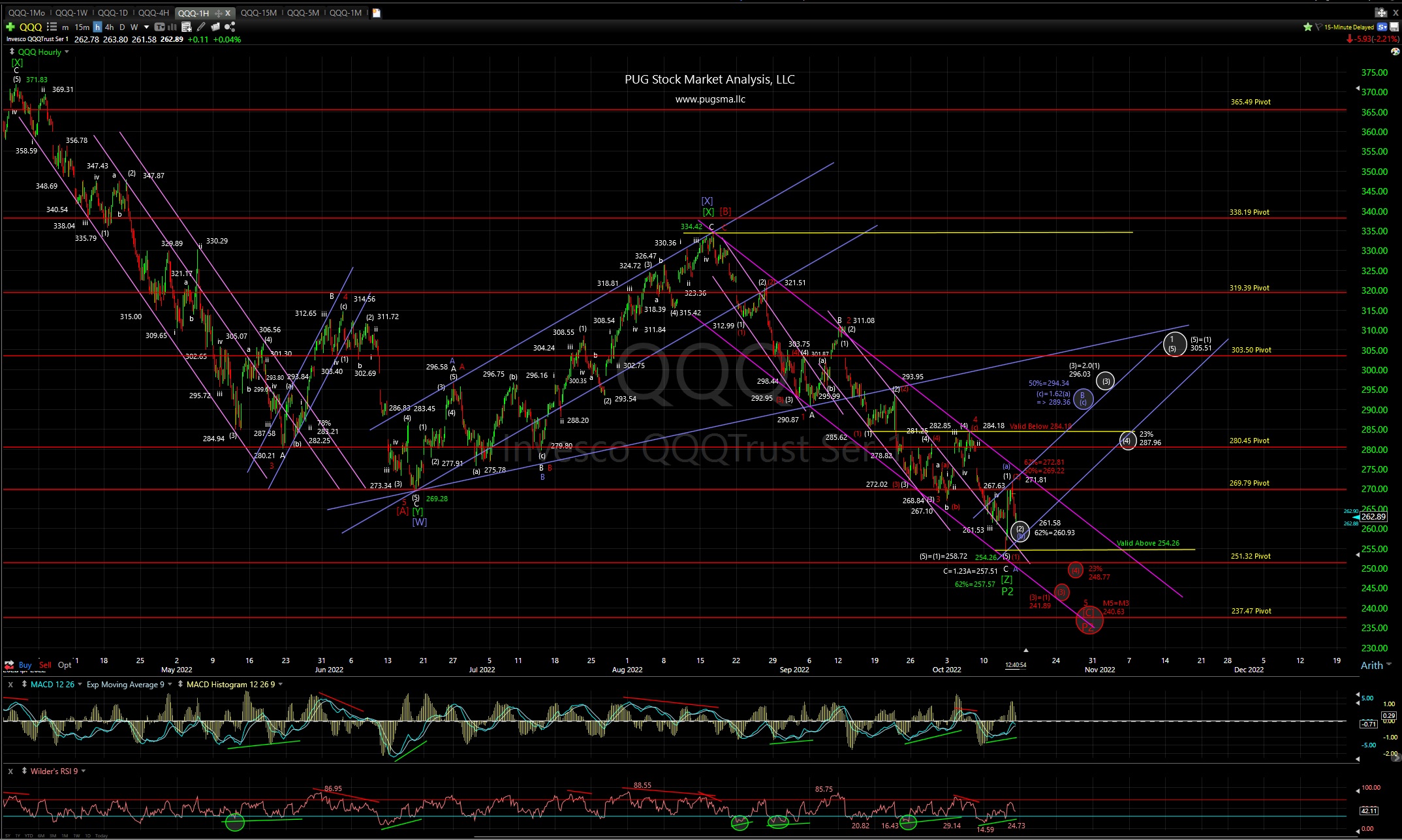The width and height of the screenshot is (1402, 840).
Task: Open the text style T icon
Action: point(160,27)
